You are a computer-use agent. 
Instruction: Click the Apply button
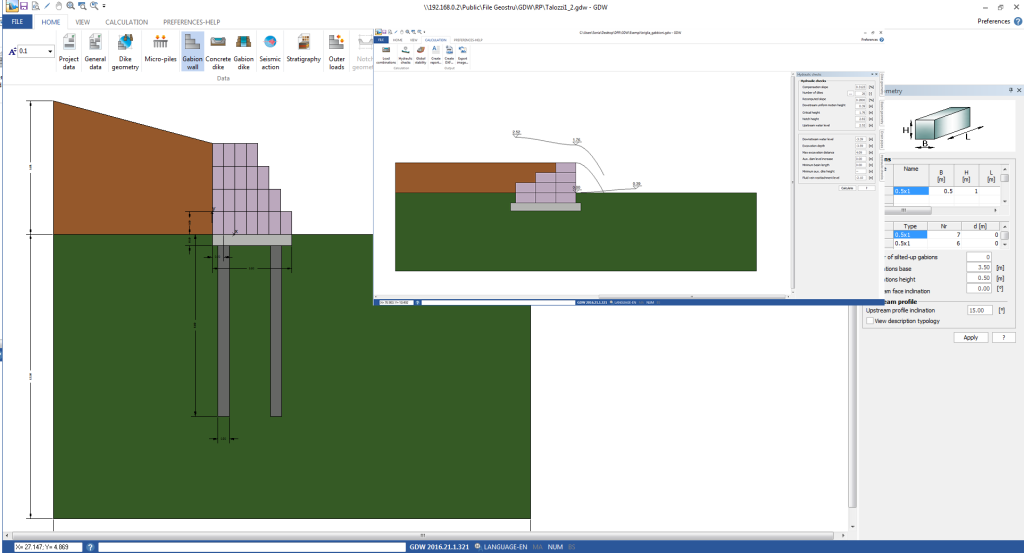pos(970,338)
